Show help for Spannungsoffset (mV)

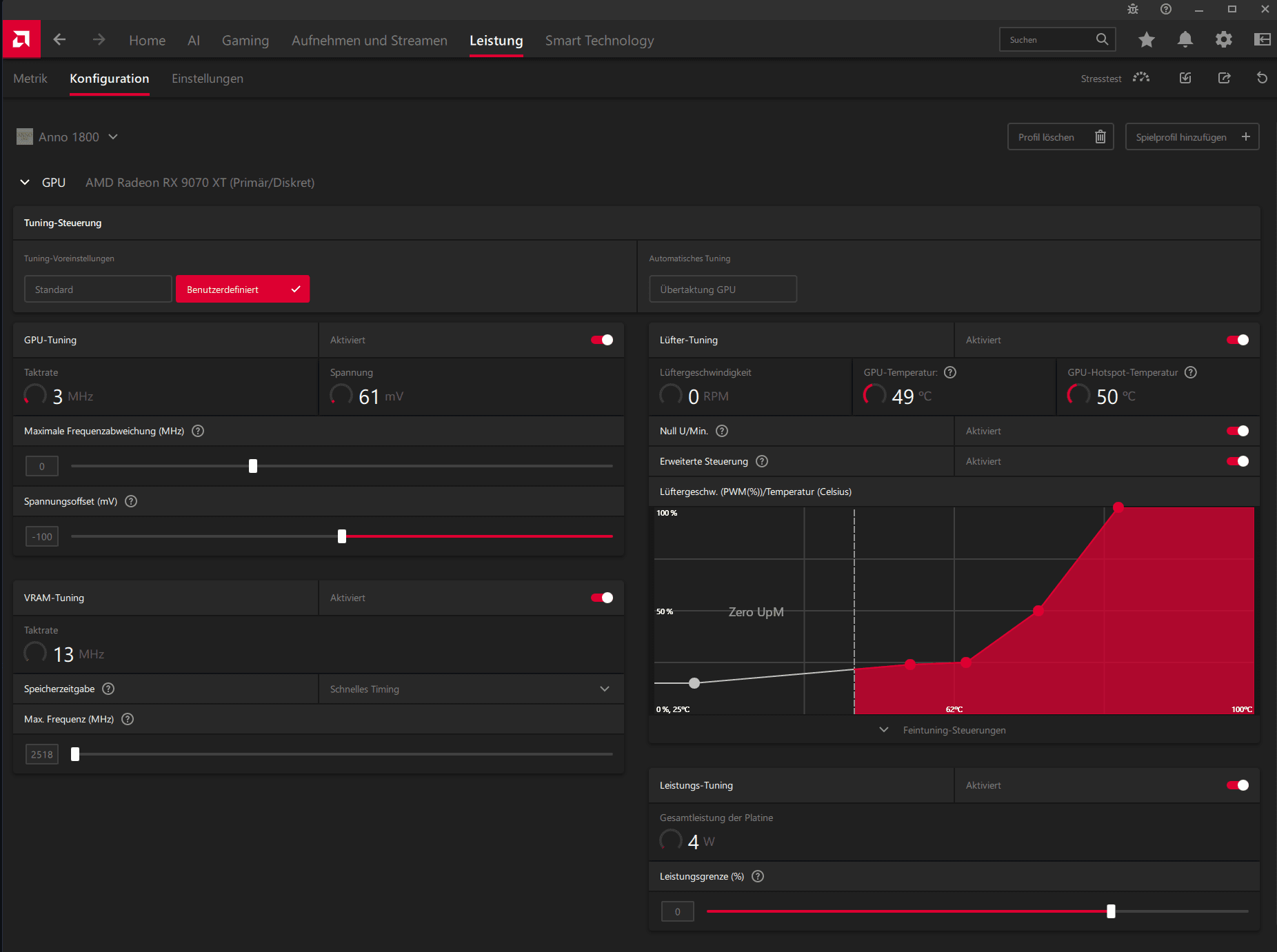131,501
